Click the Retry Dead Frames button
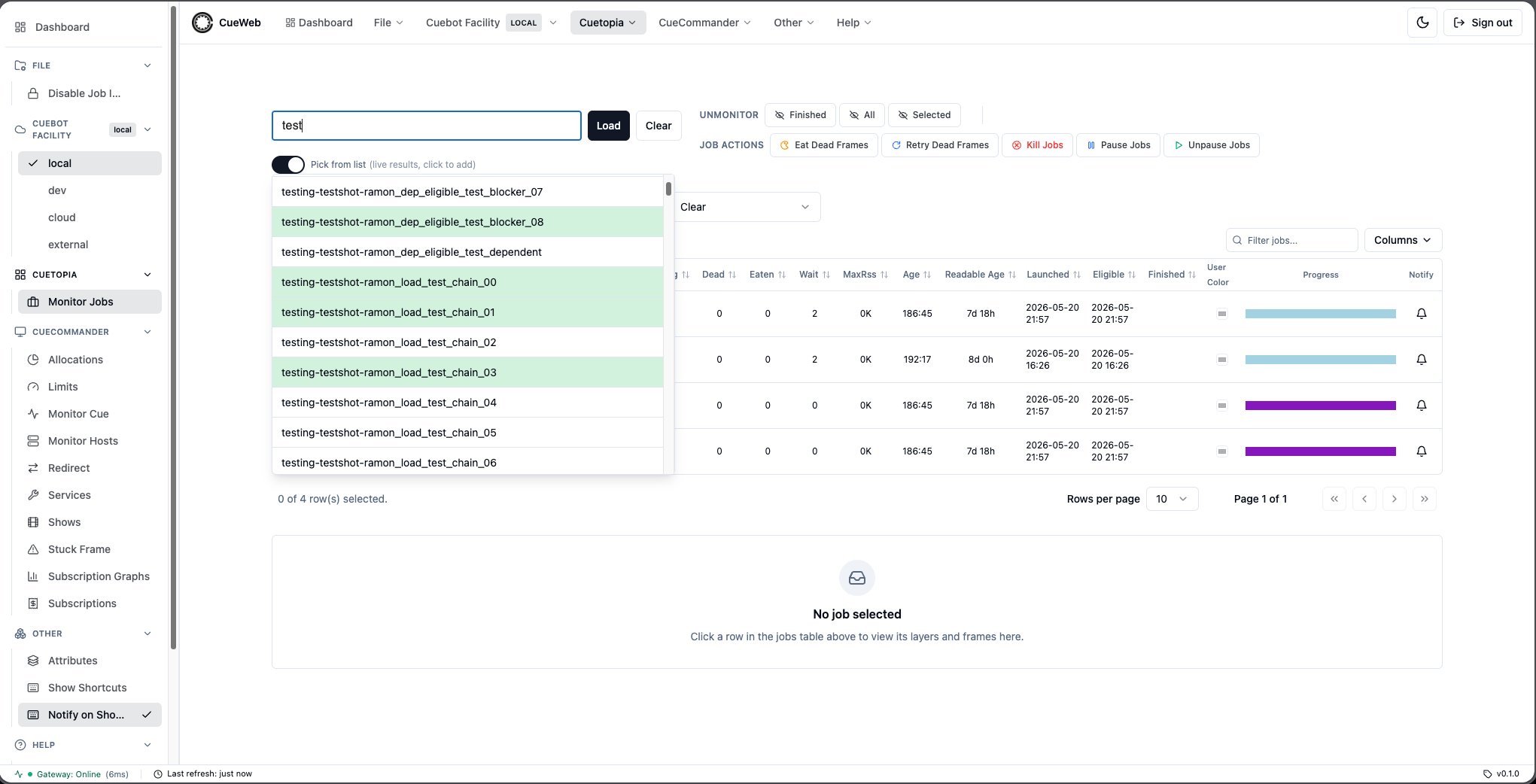 pyautogui.click(x=940, y=145)
